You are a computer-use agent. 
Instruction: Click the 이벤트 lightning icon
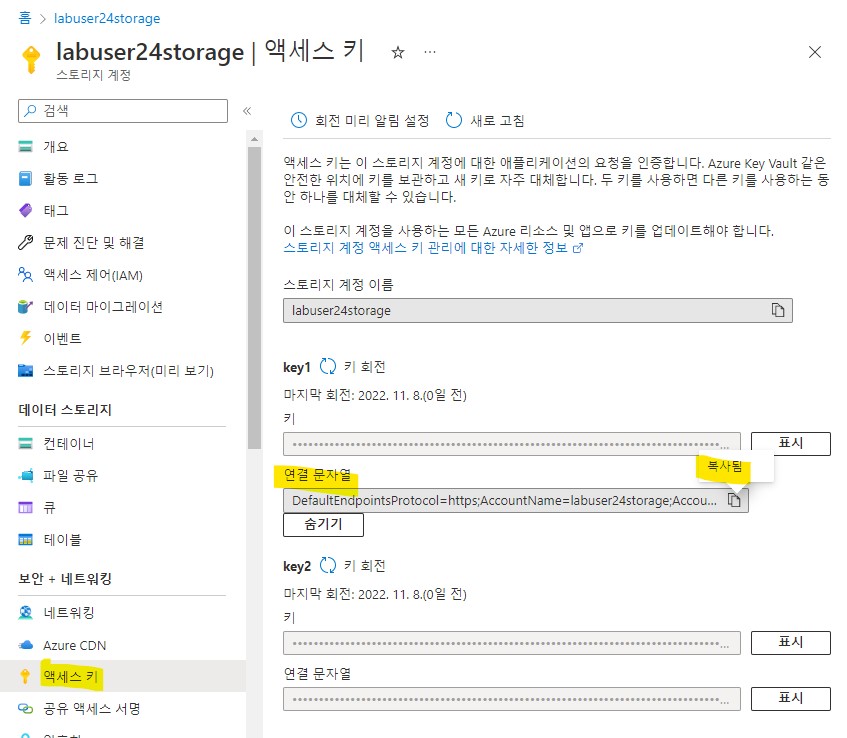(25, 338)
